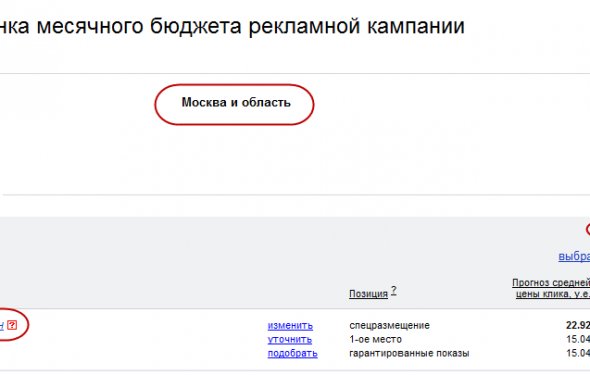Image resolution: width=590 pixels, height=375 pixels.
Task: Click the red question mark icon
Action: point(12,325)
